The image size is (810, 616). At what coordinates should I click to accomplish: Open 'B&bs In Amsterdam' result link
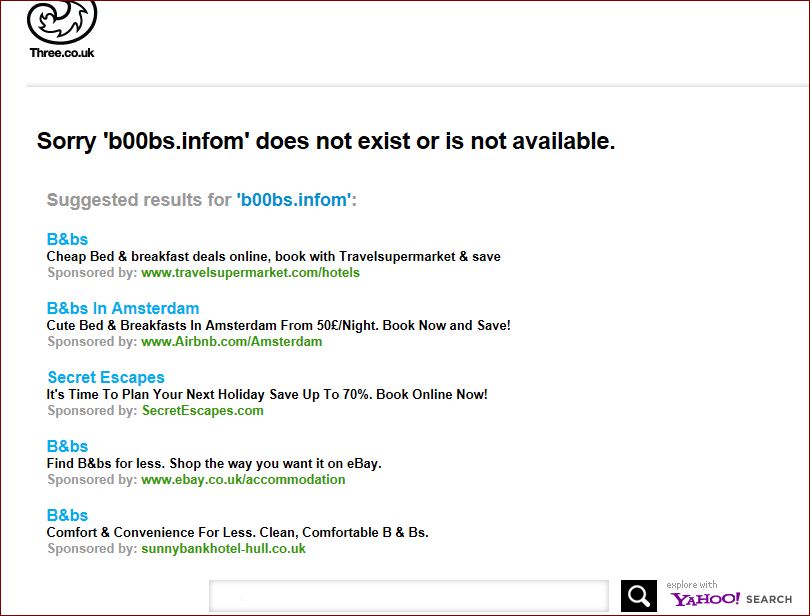pyautogui.click(x=123, y=308)
